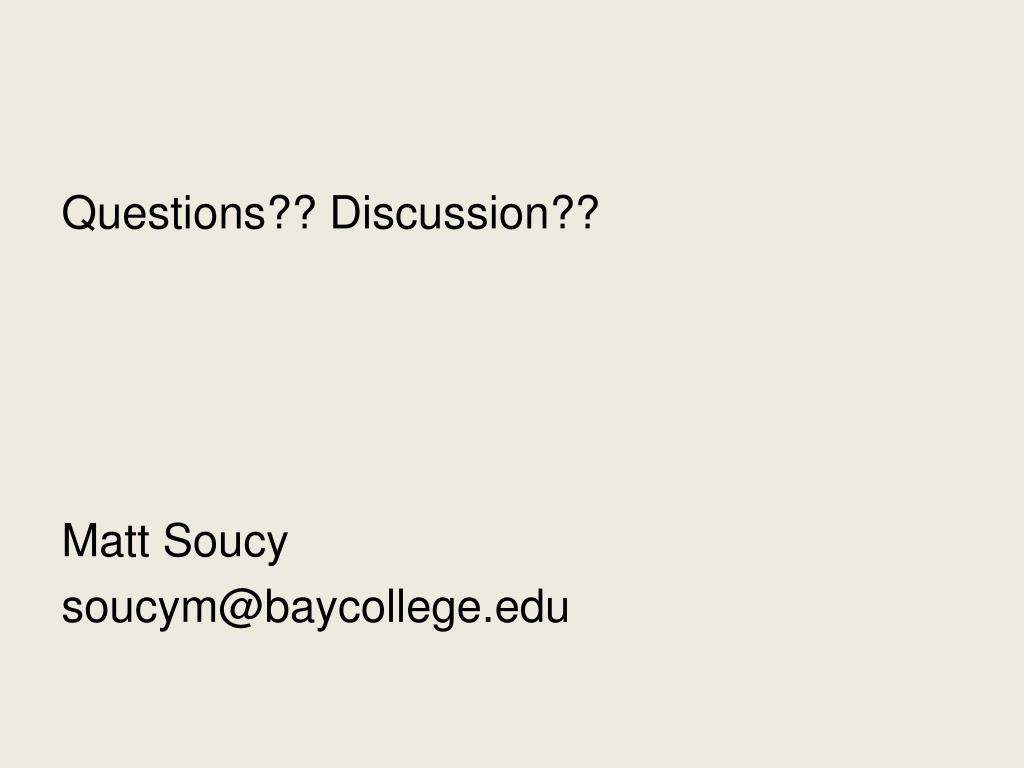Click the question marks after Discussion
Viewport: 1024px width, 768px height.
click(x=575, y=212)
